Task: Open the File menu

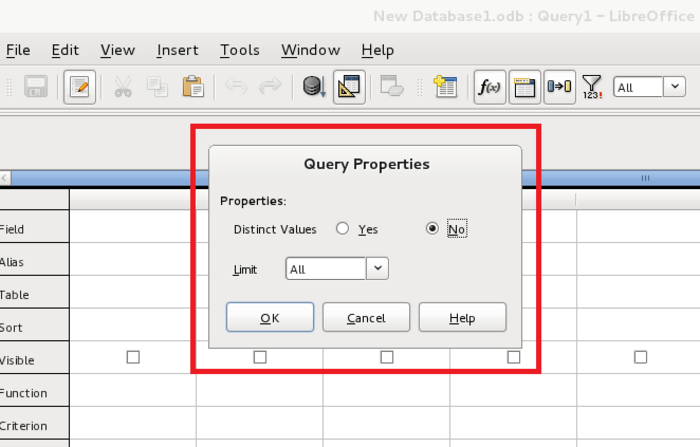Action: (18, 50)
